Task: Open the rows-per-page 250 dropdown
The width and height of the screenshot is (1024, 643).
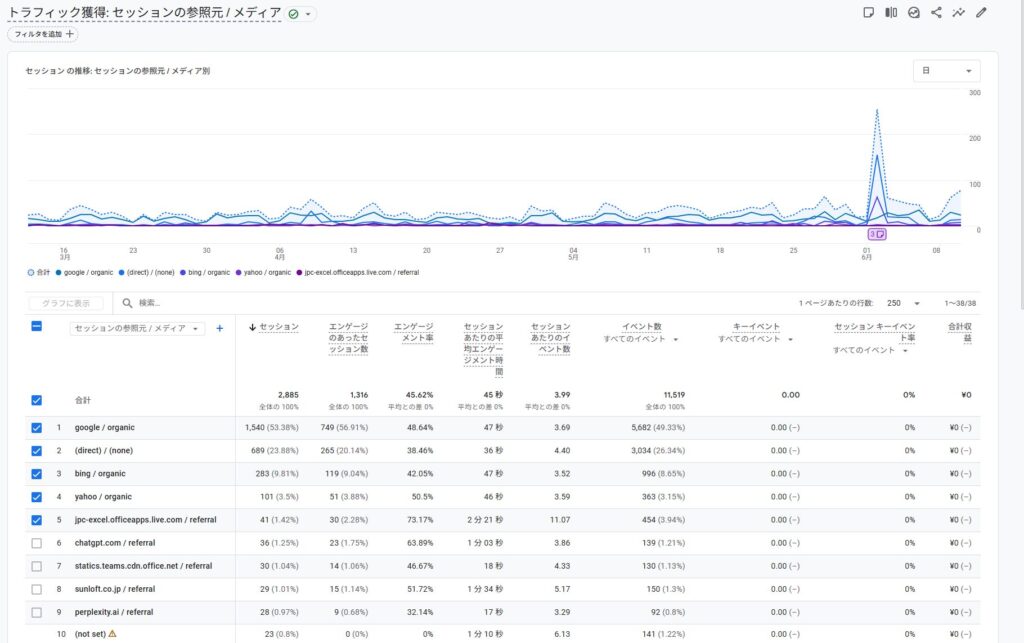Action: (x=903, y=303)
